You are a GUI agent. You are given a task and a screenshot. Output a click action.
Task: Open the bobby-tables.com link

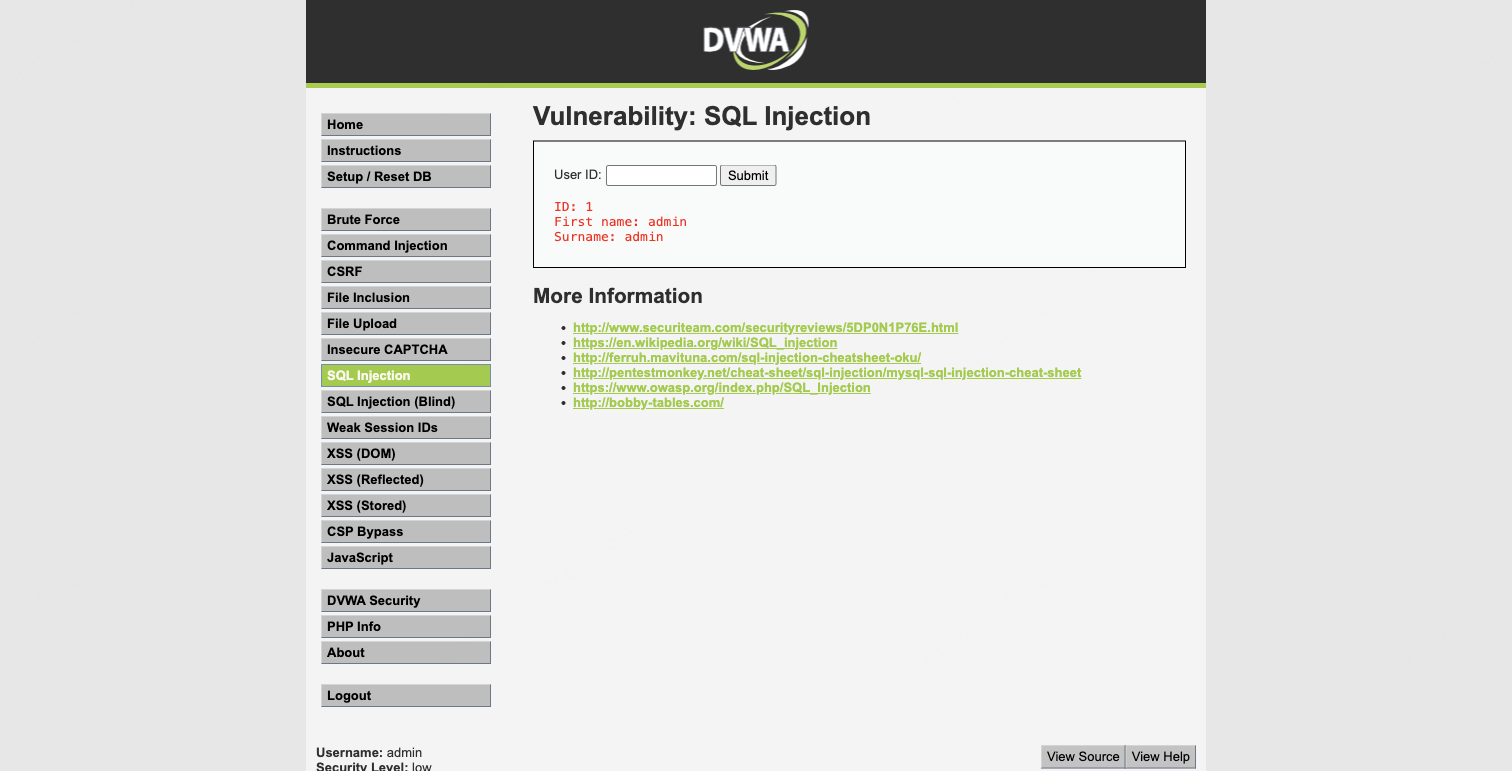click(648, 402)
